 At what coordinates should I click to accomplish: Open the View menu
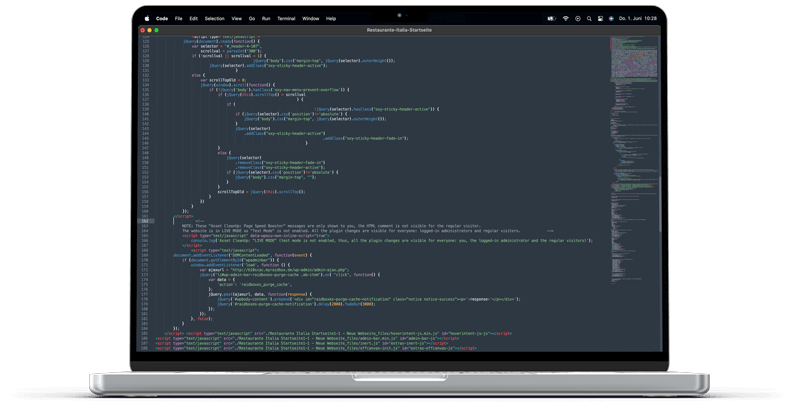click(237, 18)
